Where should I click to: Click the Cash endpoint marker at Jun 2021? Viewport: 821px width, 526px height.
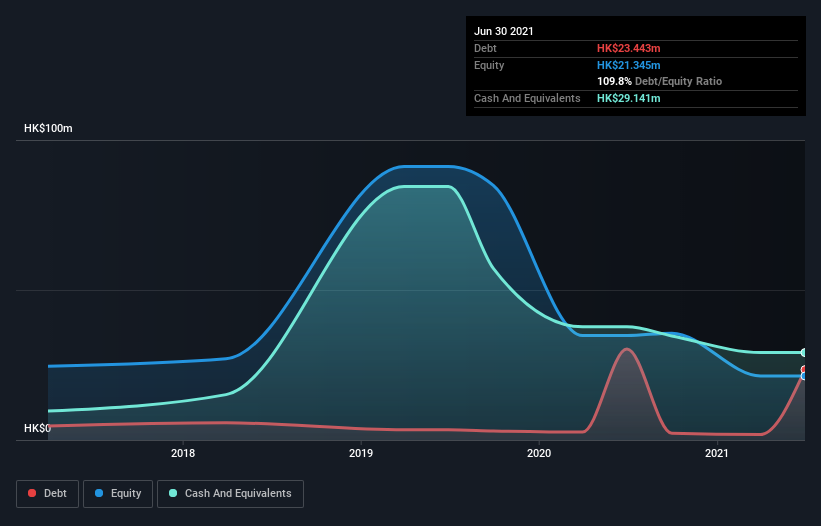pos(804,353)
